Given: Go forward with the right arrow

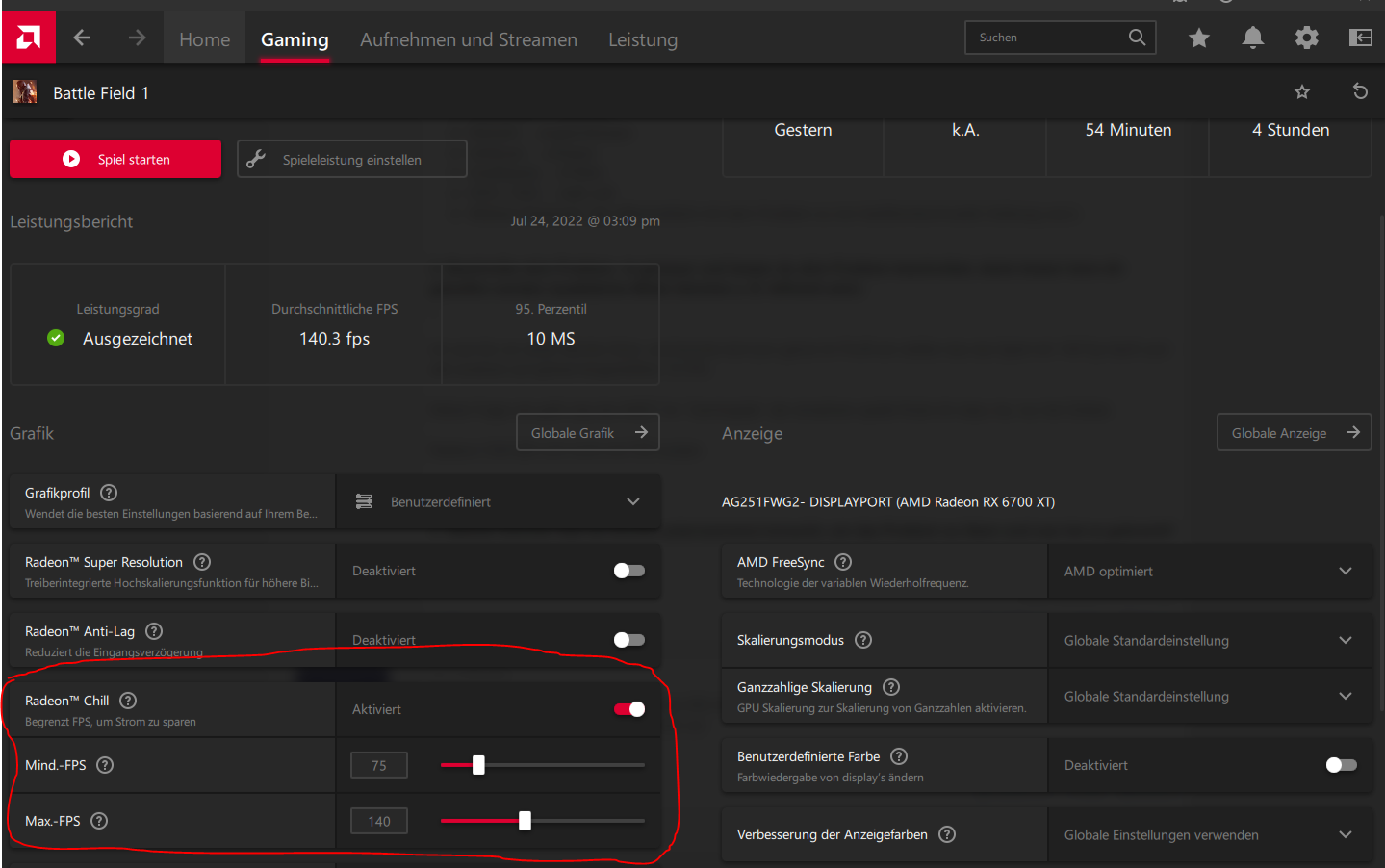Looking at the screenshot, I should tap(137, 38).
